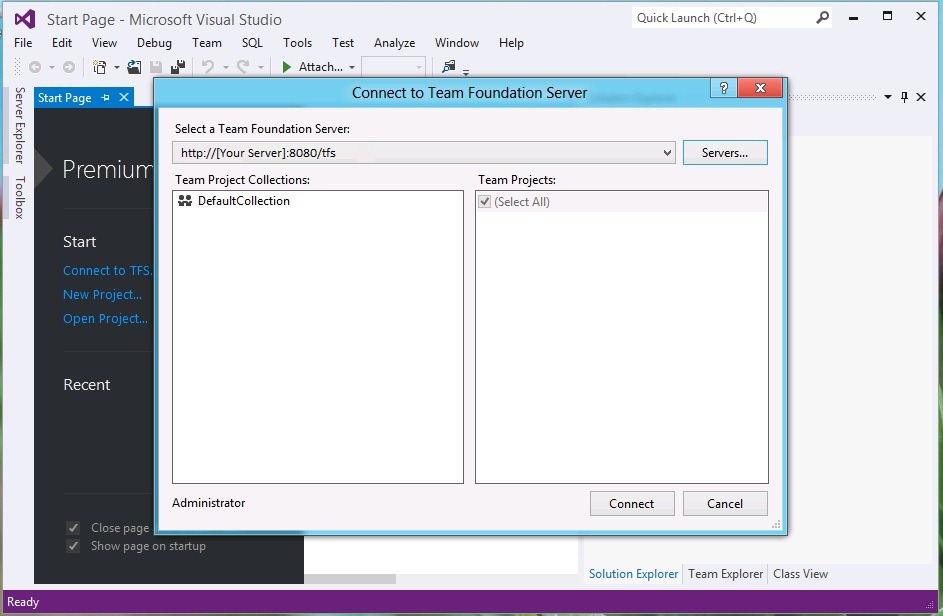Click the Find in Files toolbar icon

pos(448,67)
